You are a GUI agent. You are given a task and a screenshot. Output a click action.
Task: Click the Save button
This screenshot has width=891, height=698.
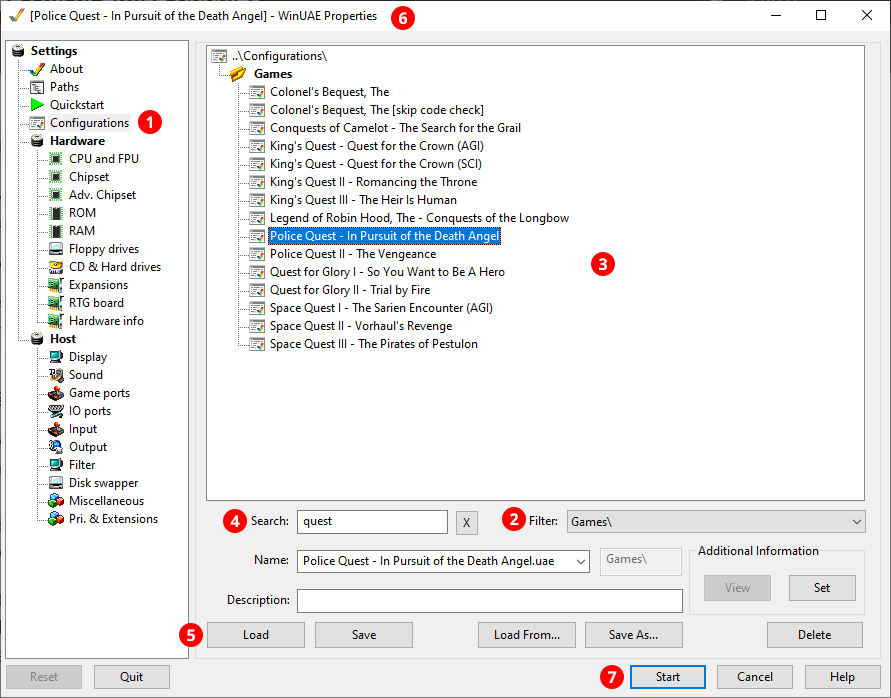(364, 635)
